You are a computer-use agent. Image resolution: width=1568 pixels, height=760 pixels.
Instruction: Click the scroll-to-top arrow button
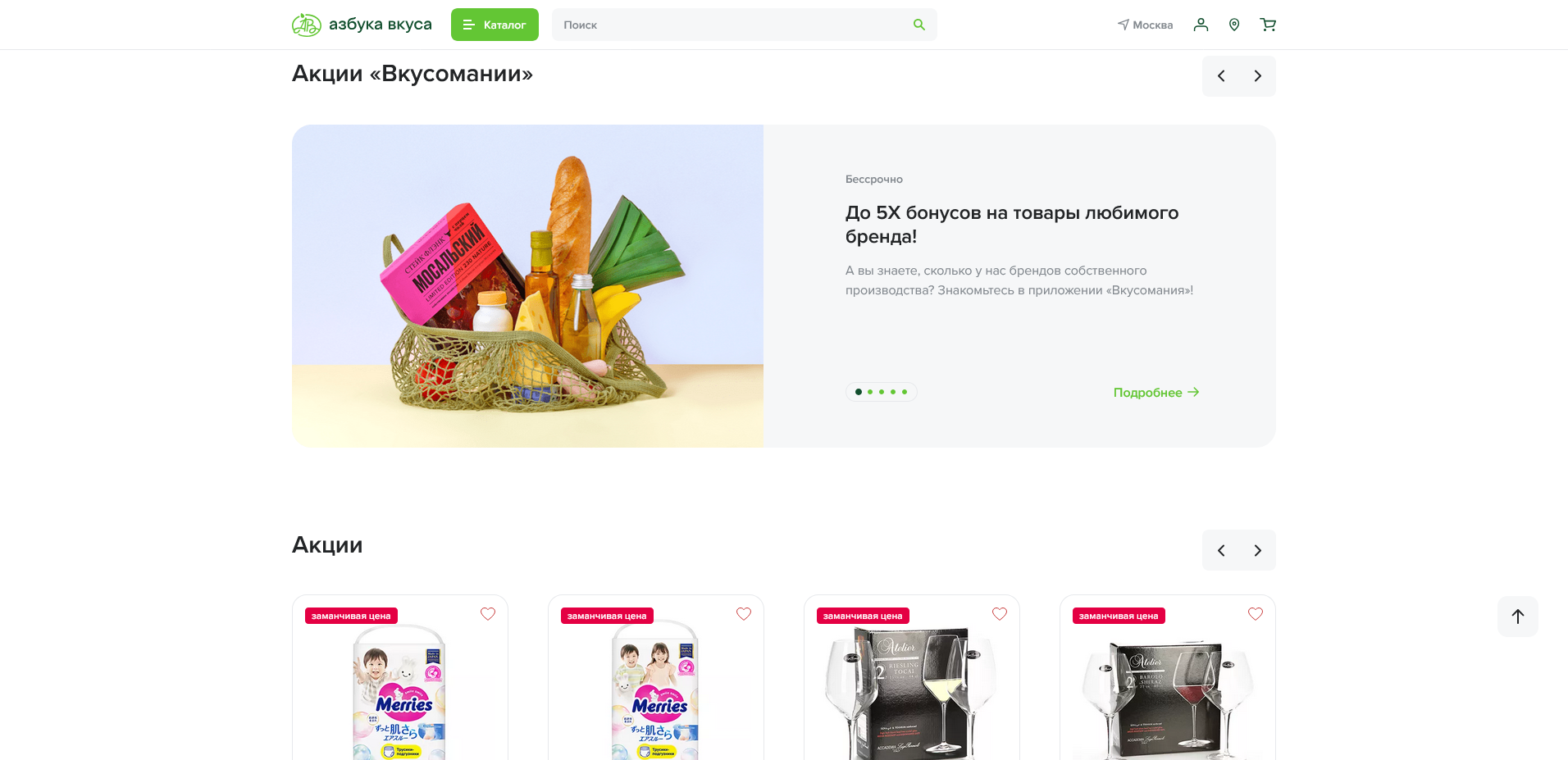(x=1518, y=617)
